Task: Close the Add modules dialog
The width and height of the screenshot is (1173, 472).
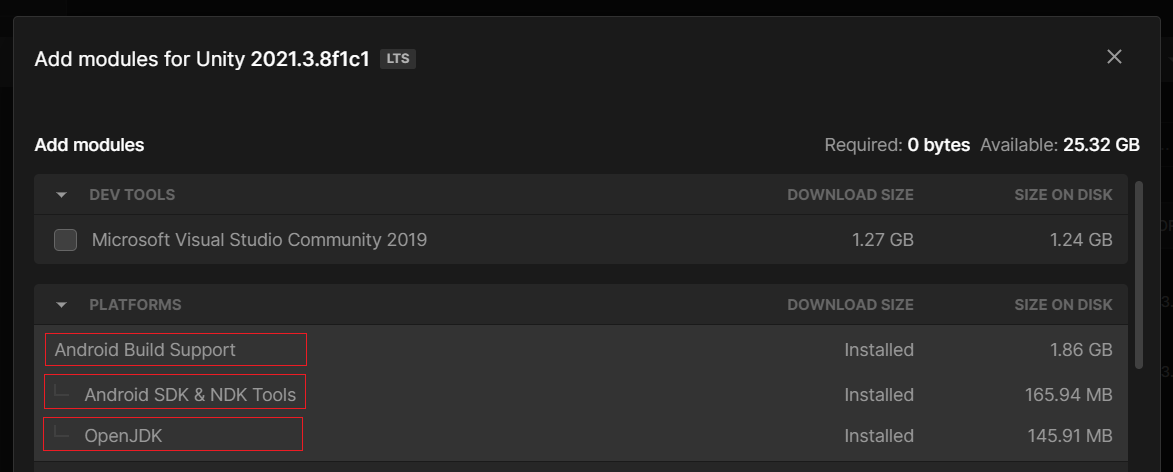Action: point(1114,57)
